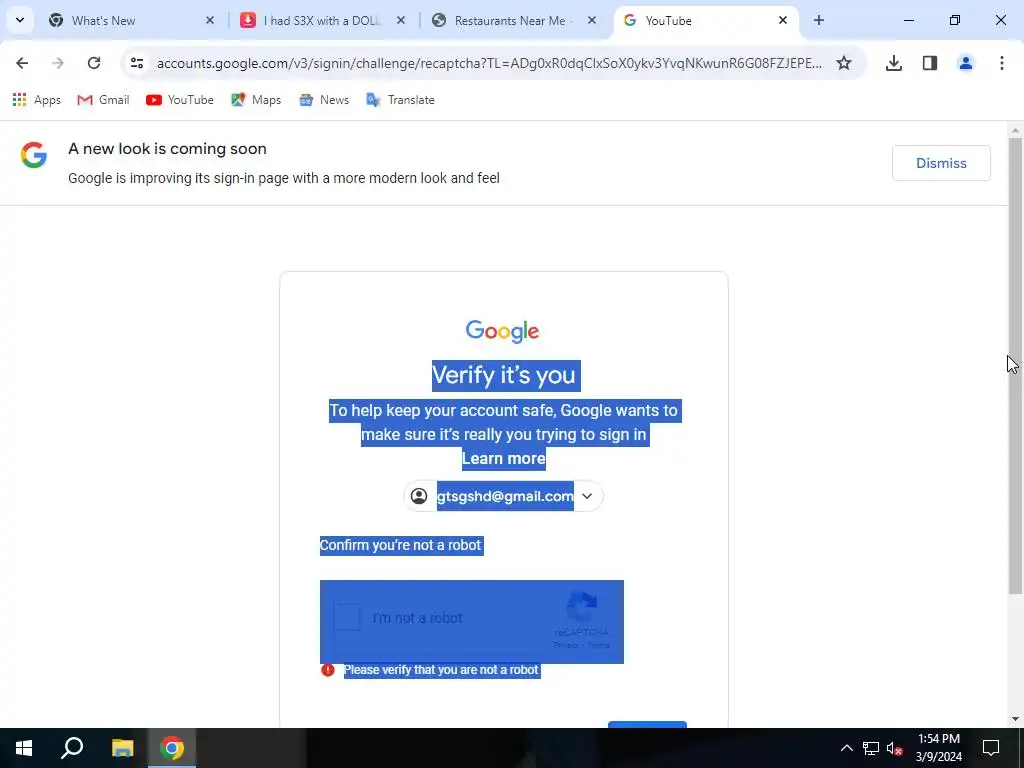The width and height of the screenshot is (1024, 768).
Task: Show hidden system tray icons
Action: click(846, 748)
